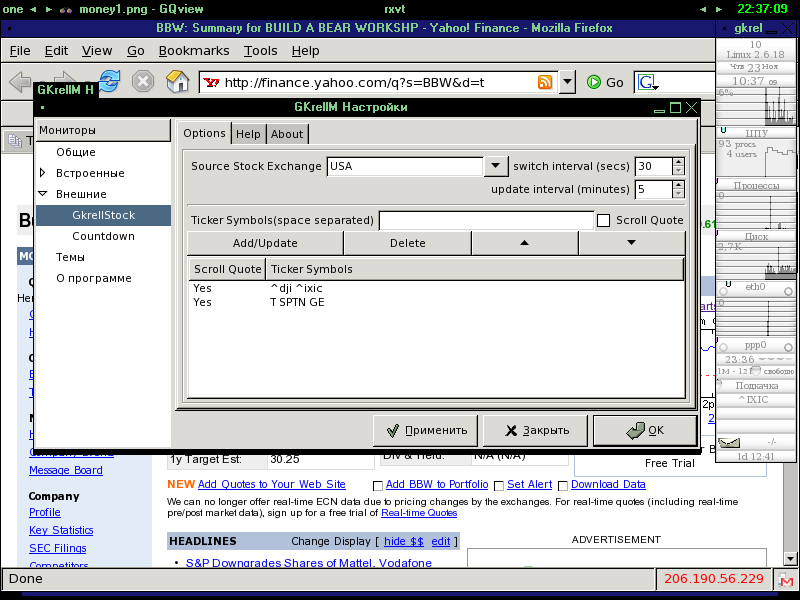Click the Real-time Quotes link
Screen dimensions: 800x600
419,513
